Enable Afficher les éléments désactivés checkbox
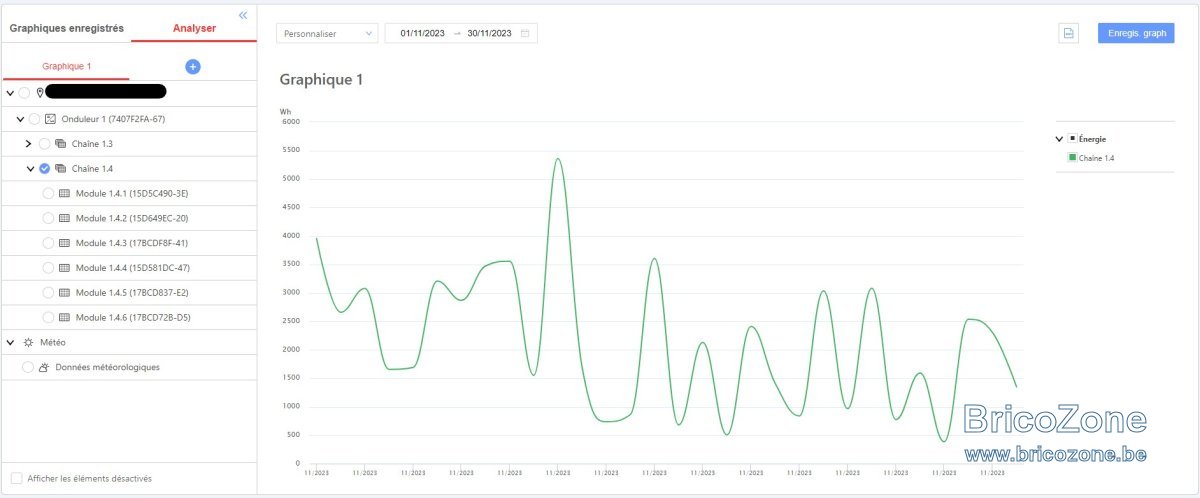The width and height of the screenshot is (1200, 498). click(16, 478)
